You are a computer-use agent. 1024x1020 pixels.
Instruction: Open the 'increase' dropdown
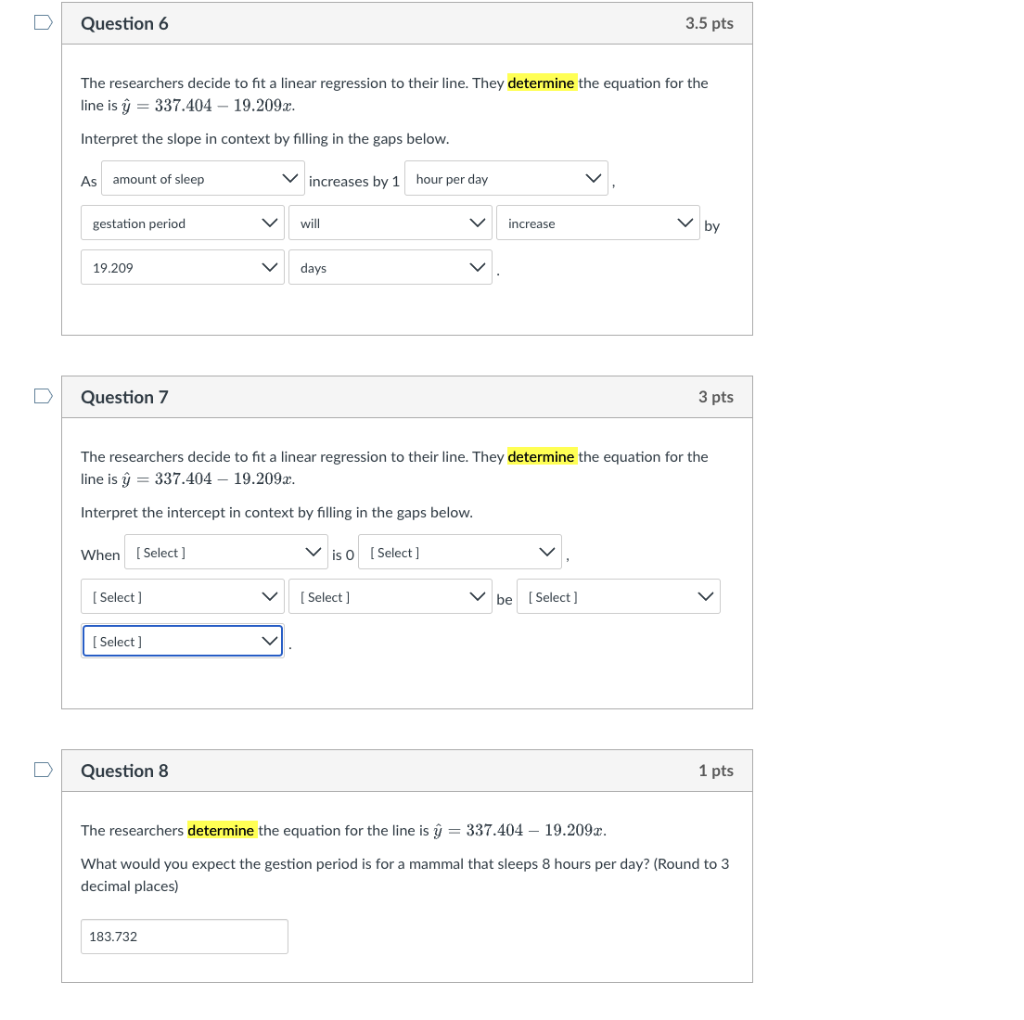point(598,223)
